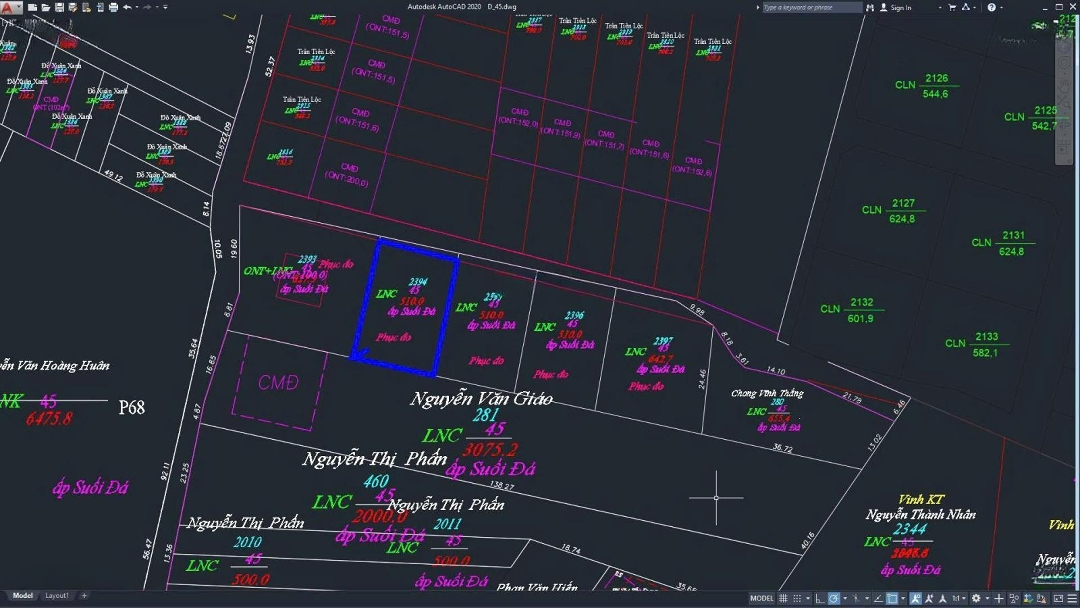Type in the keyword search field

pos(812,7)
